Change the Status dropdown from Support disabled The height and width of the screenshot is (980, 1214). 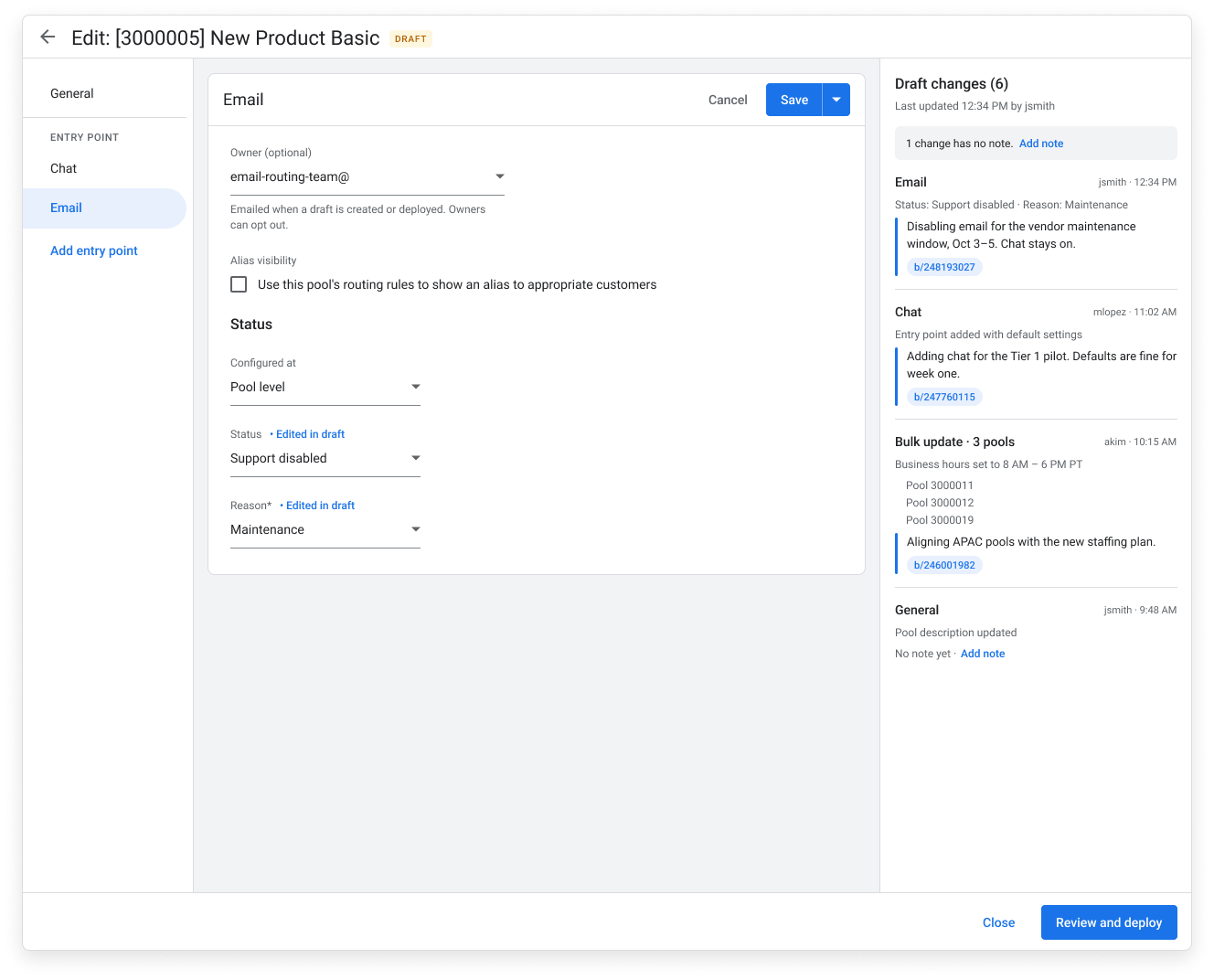(x=325, y=459)
